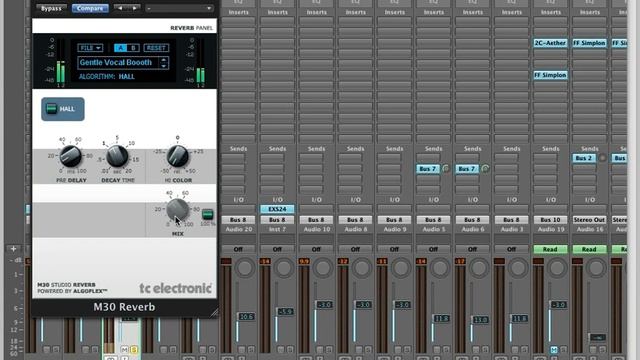Turn the Pre Delay knob in M30 Reverb
640x360 pixels.
coord(70,156)
